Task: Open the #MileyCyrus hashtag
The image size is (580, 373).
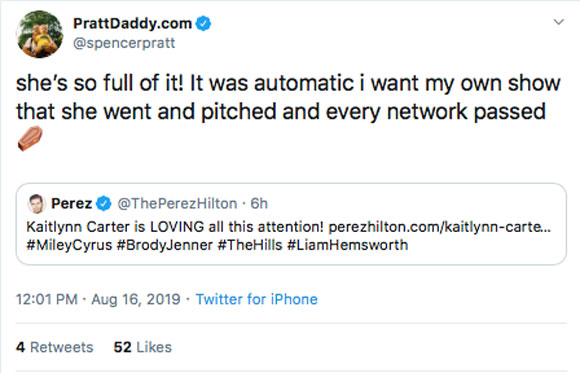Action: point(69,245)
